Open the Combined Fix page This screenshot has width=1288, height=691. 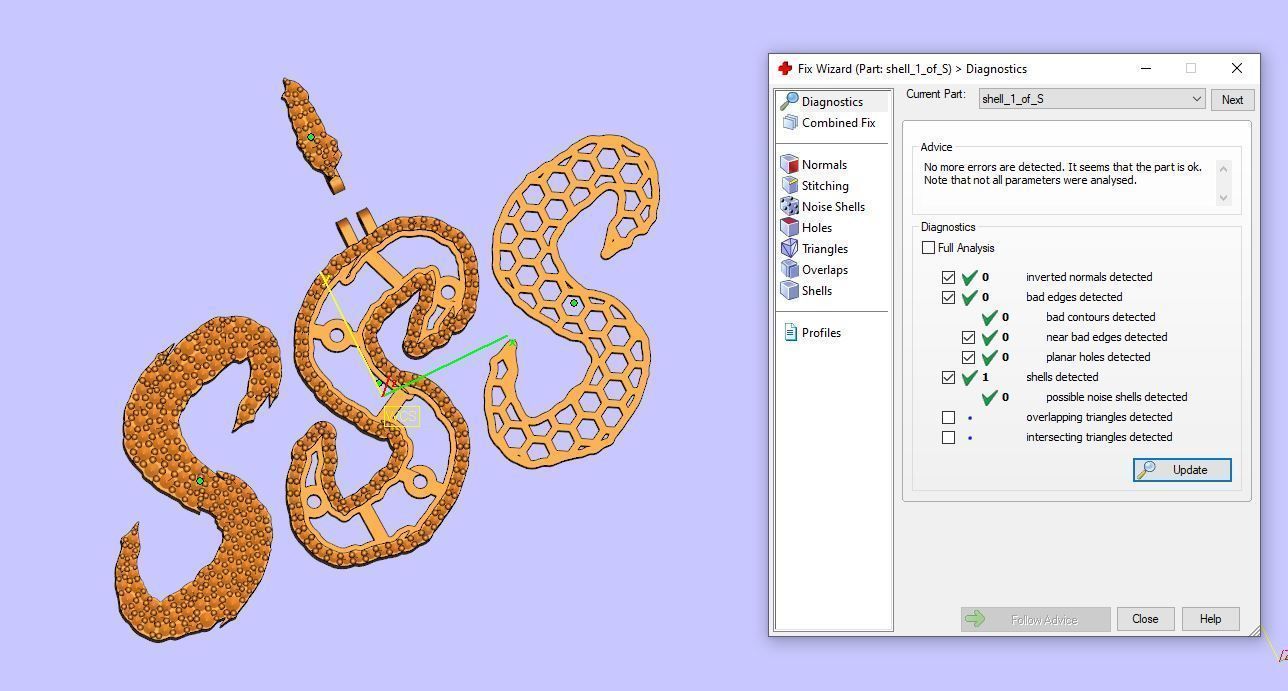[x=838, y=123]
